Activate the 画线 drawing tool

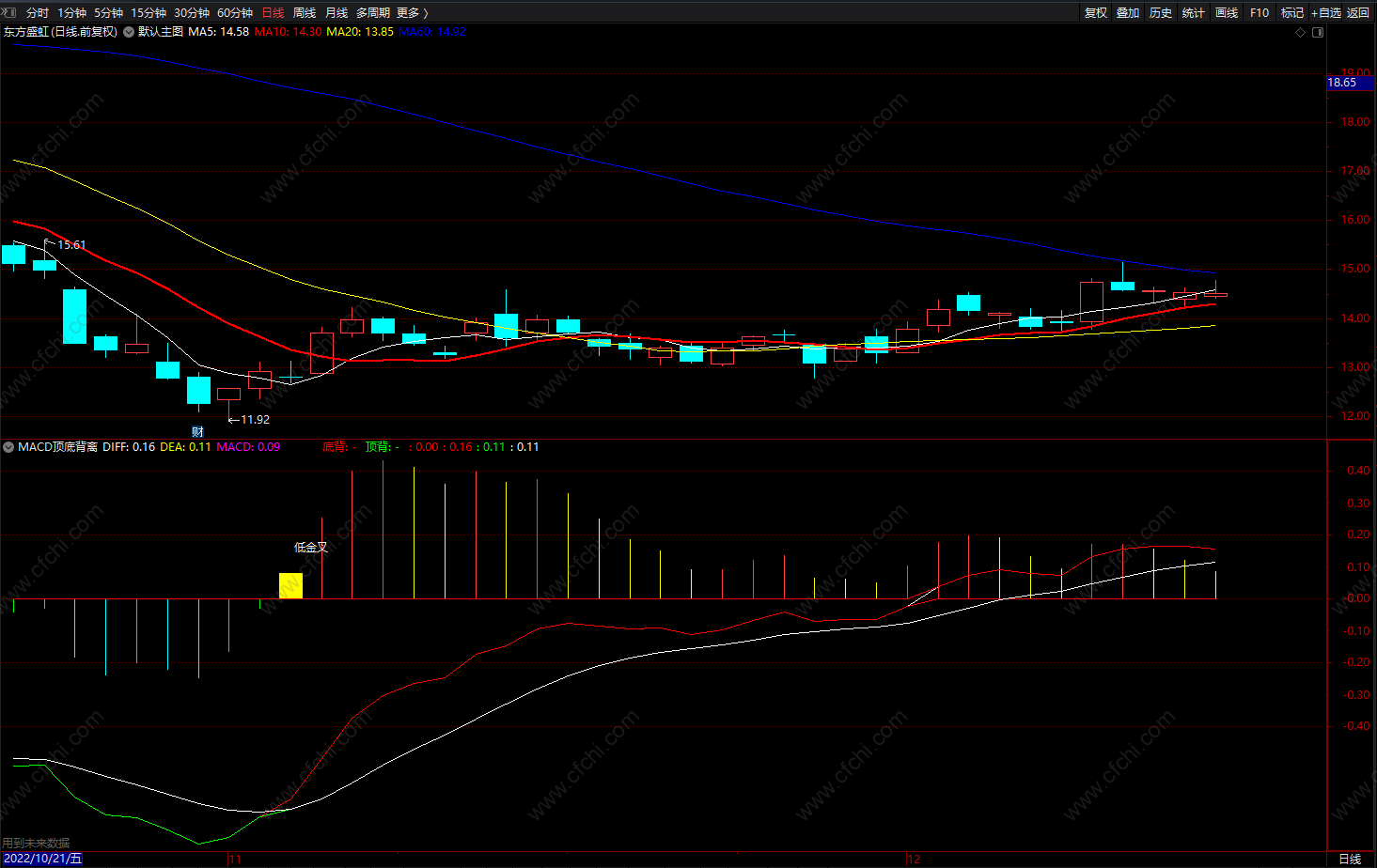pos(1227,12)
